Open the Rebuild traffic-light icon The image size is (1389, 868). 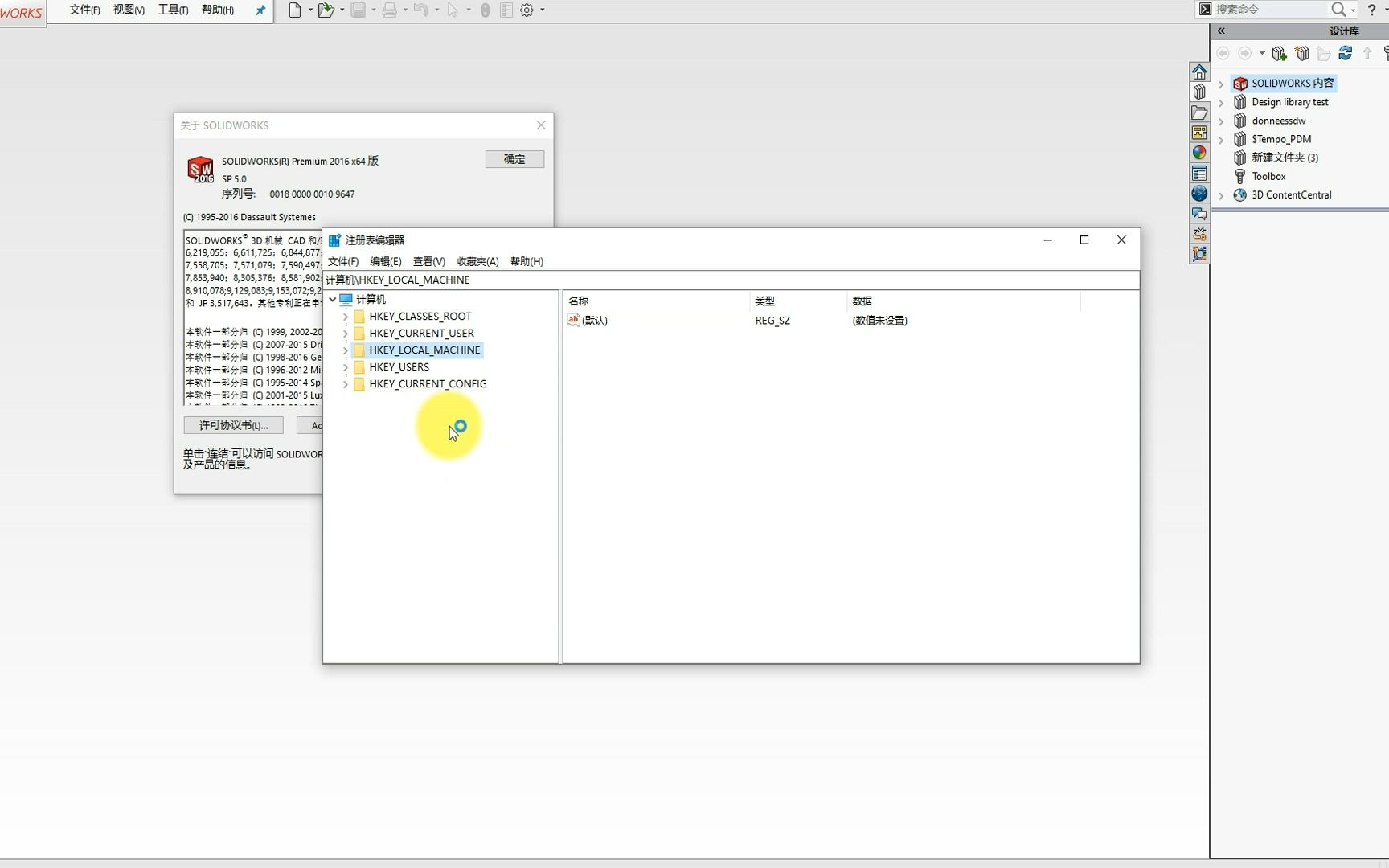(485, 10)
